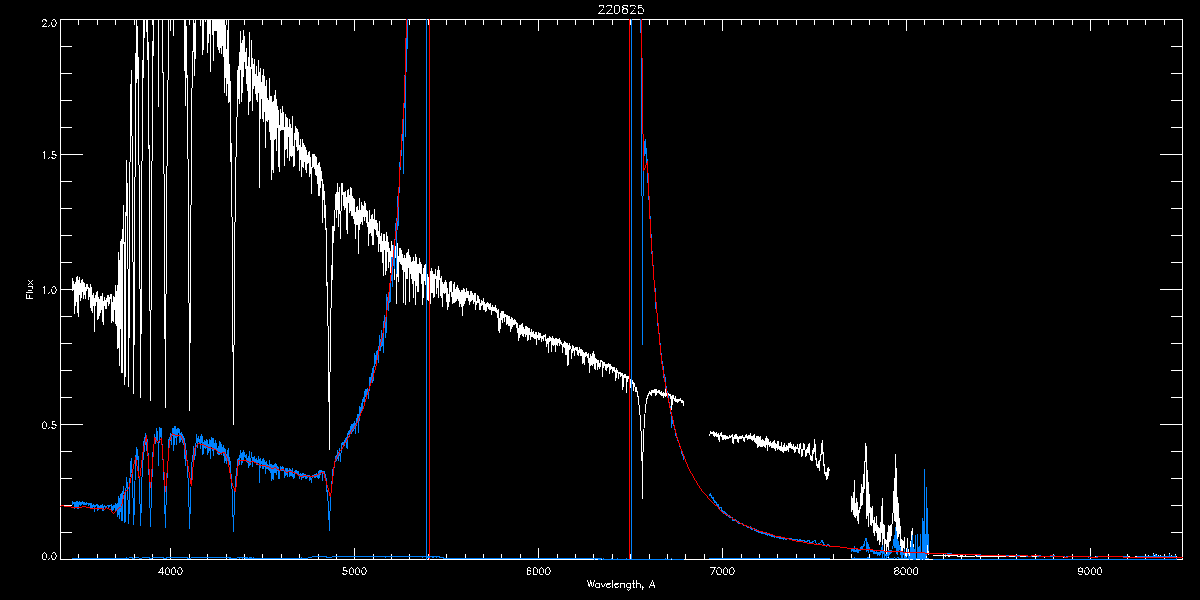Click the 5000 x-axis tick label
The height and width of the screenshot is (600, 1200).
click(354, 571)
